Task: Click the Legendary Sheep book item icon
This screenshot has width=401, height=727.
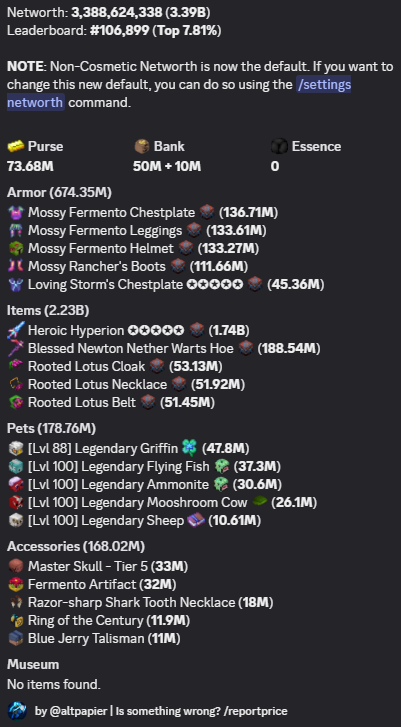Action: coord(196,521)
